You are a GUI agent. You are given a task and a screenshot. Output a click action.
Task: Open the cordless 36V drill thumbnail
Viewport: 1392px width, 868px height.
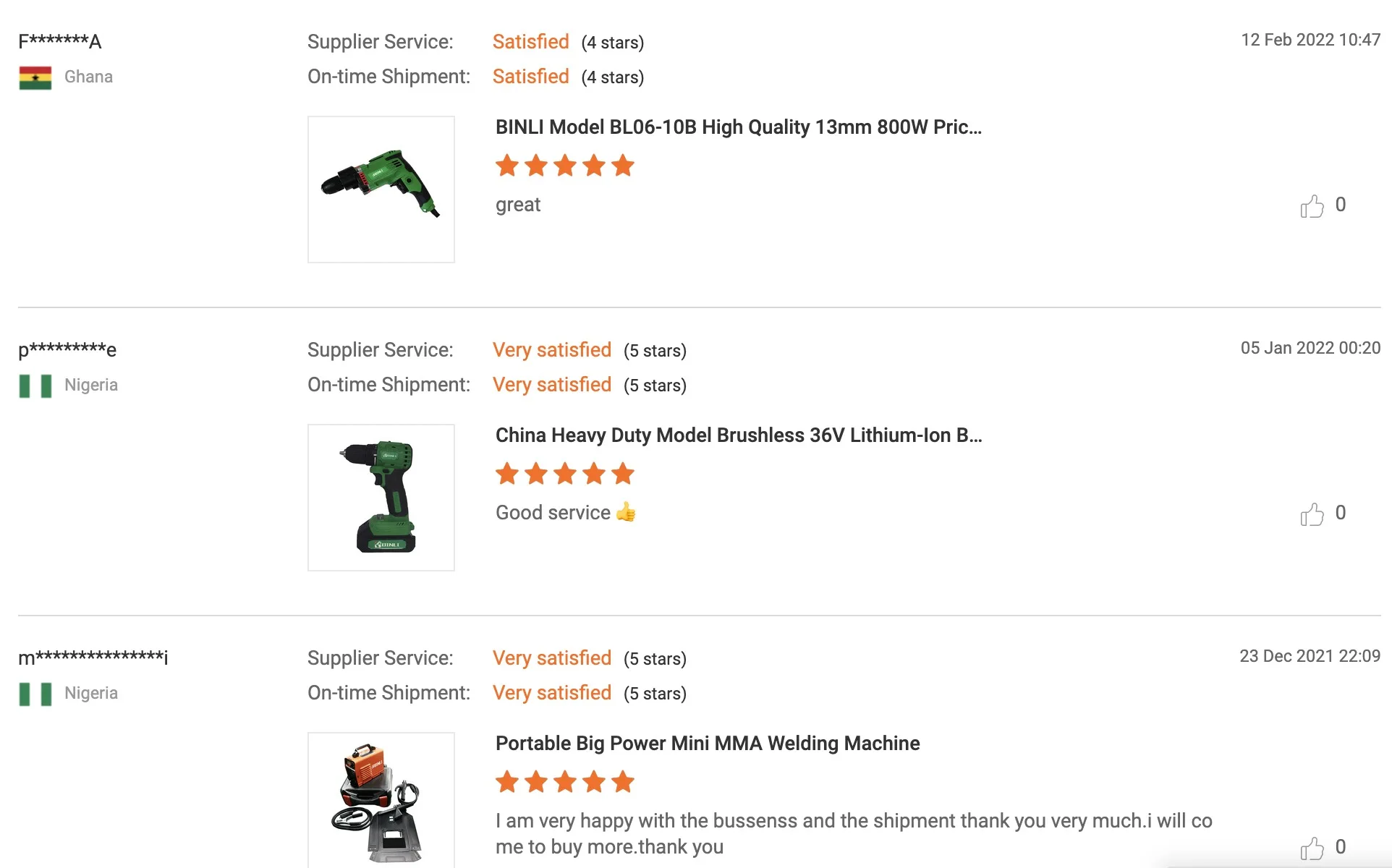[381, 498]
